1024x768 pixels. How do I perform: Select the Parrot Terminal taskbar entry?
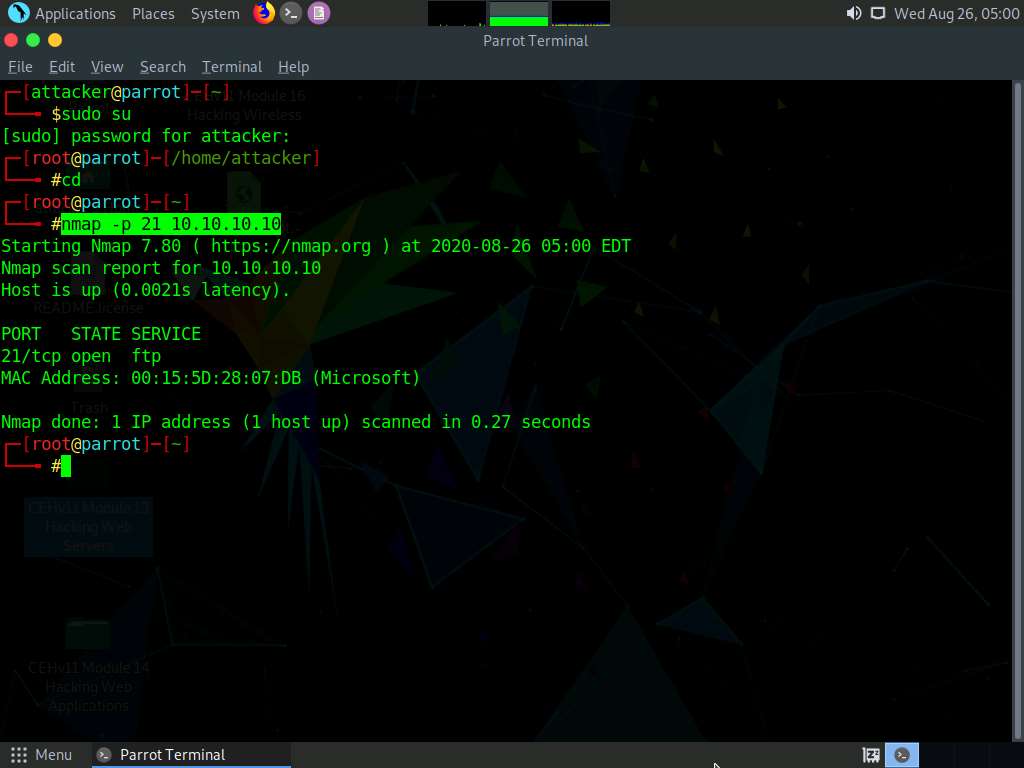(x=191, y=755)
